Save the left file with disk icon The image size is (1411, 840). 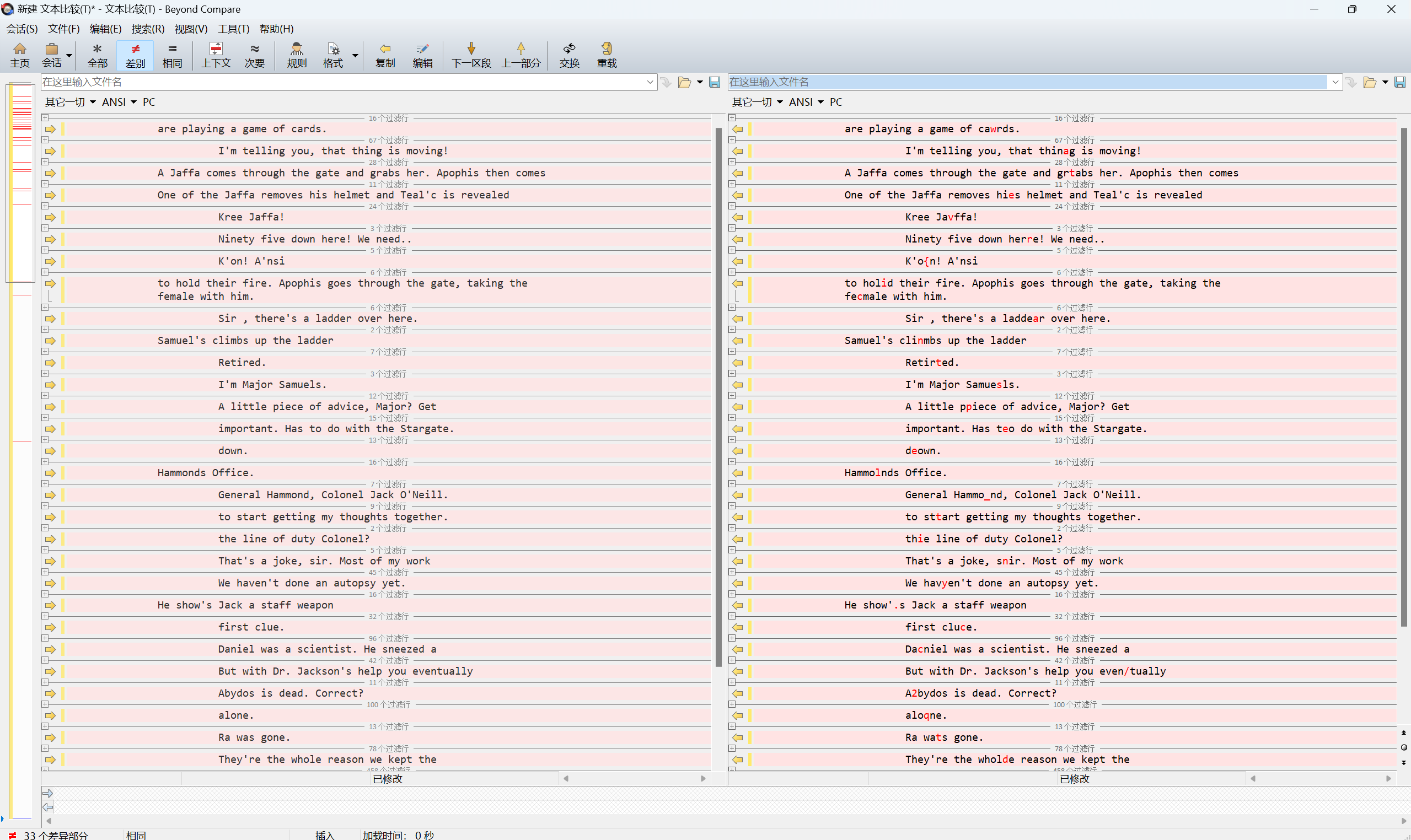(715, 83)
